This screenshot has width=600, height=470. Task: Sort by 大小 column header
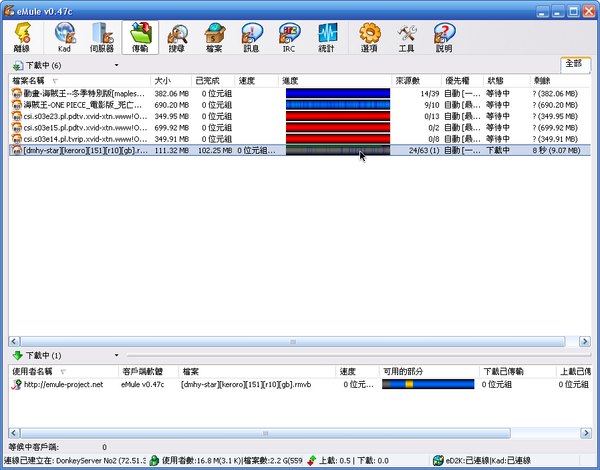pyautogui.click(x=171, y=81)
